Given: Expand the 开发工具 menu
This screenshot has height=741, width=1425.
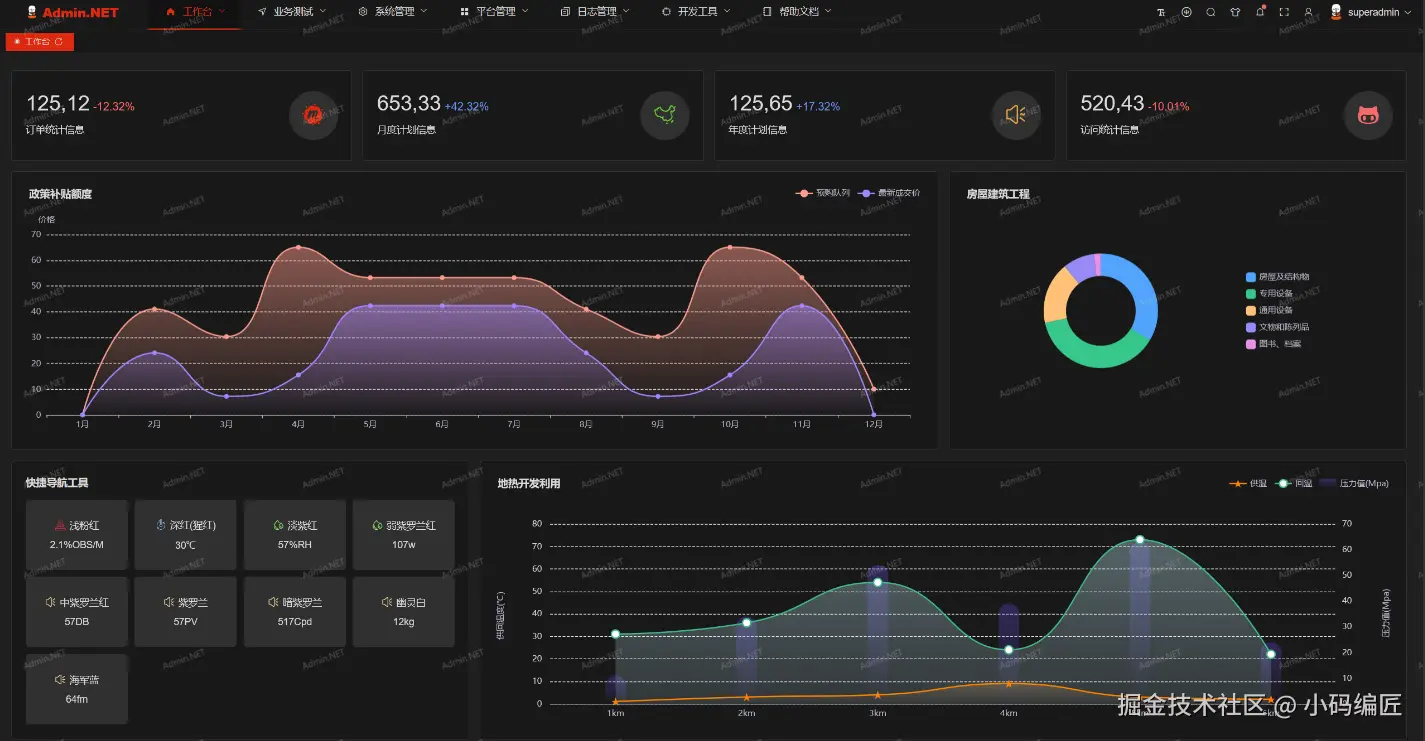Looking at the screenshot, I should (x=697, y=12).
